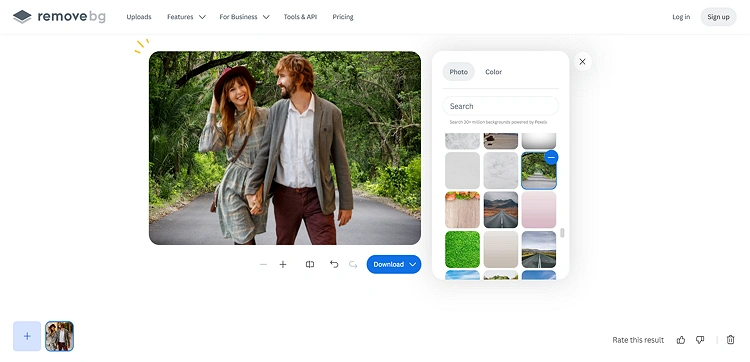The width and height of the screenshot is (750, 362).
Task: Close the background panel
Action: [x=582, y=62]
